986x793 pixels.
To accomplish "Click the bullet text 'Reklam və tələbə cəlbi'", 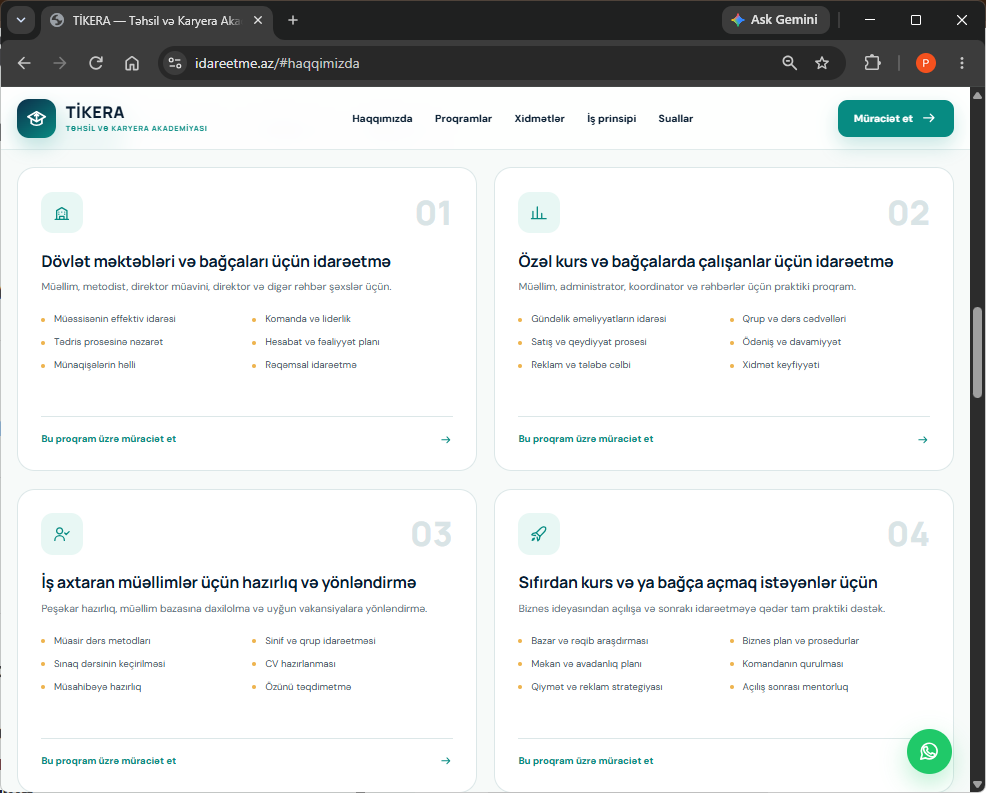I will [580, 365].
